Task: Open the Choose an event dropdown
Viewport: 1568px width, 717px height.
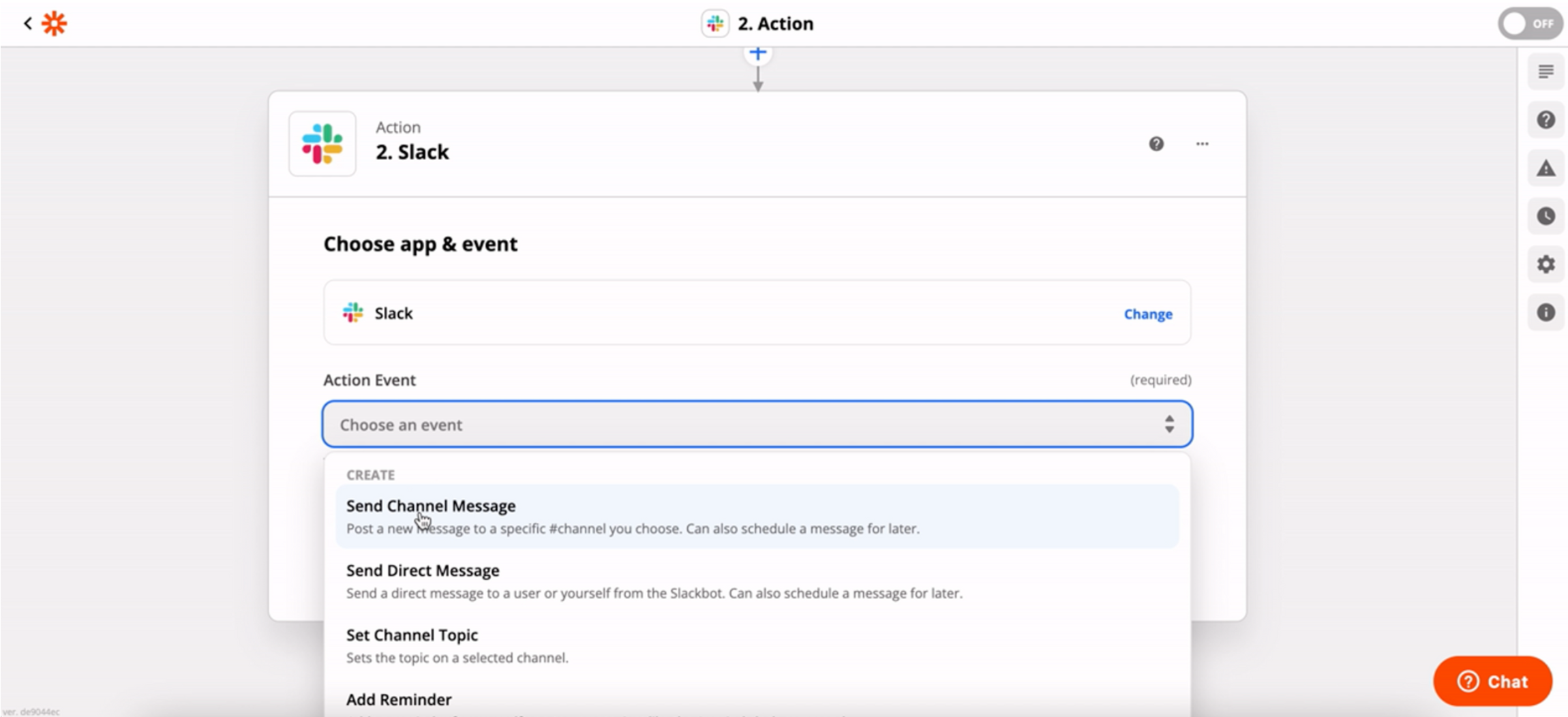Action: point(757,425)
